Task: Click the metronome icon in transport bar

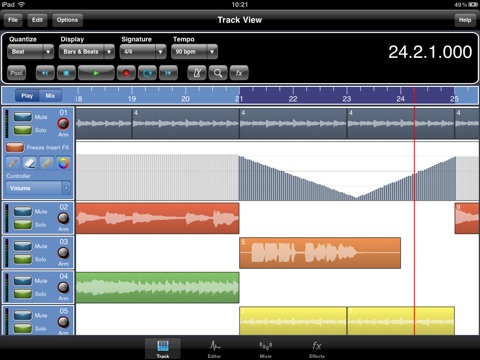Action: pyautogui.click(x=197, y=73)
